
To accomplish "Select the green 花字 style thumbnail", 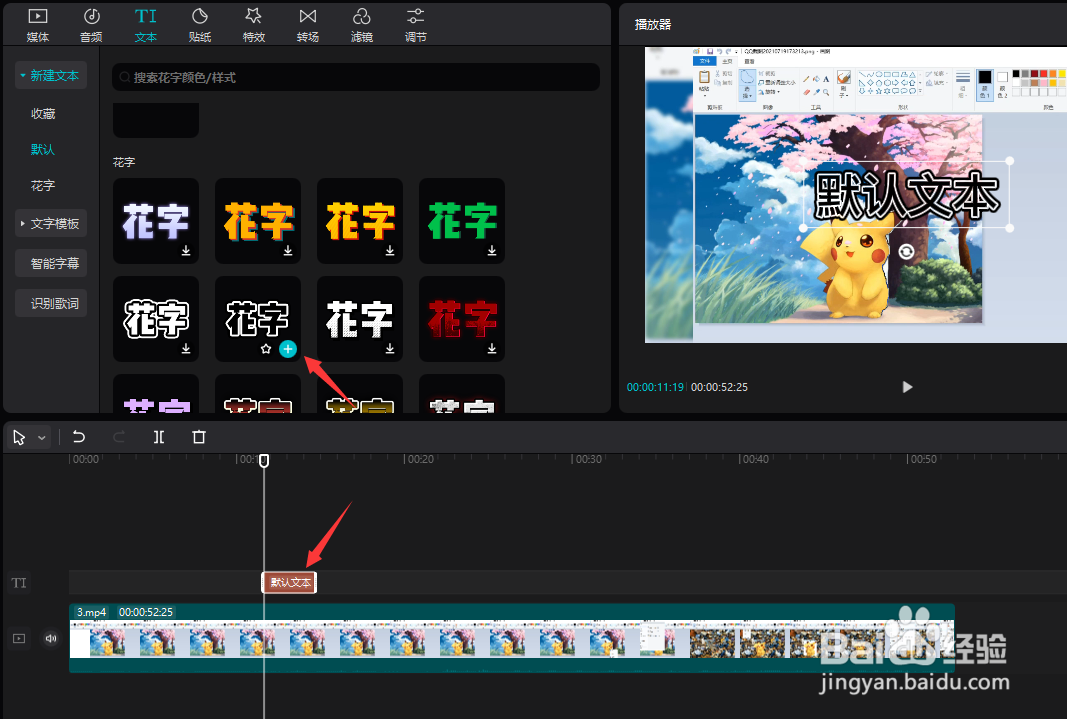I will tap(462, 220).
